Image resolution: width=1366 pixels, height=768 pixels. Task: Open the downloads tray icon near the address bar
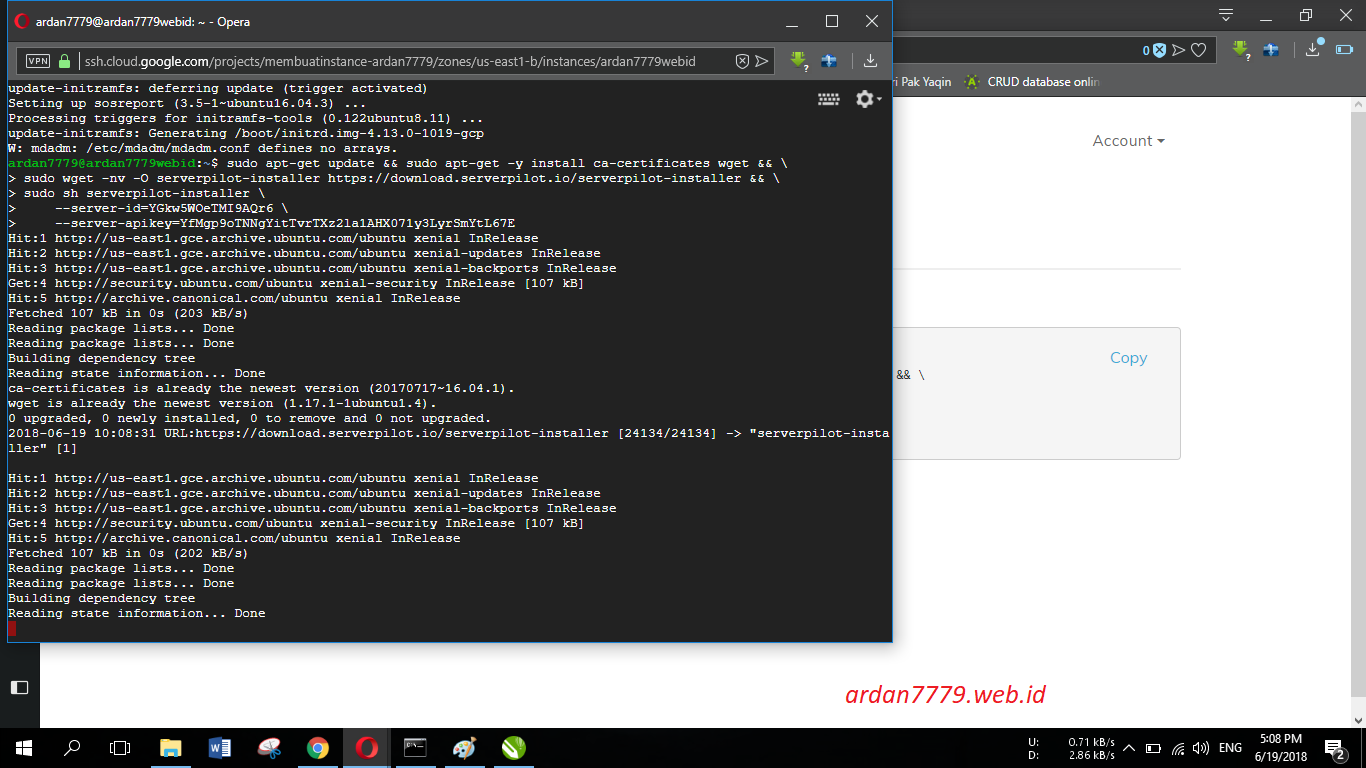(x=869, y=61)
